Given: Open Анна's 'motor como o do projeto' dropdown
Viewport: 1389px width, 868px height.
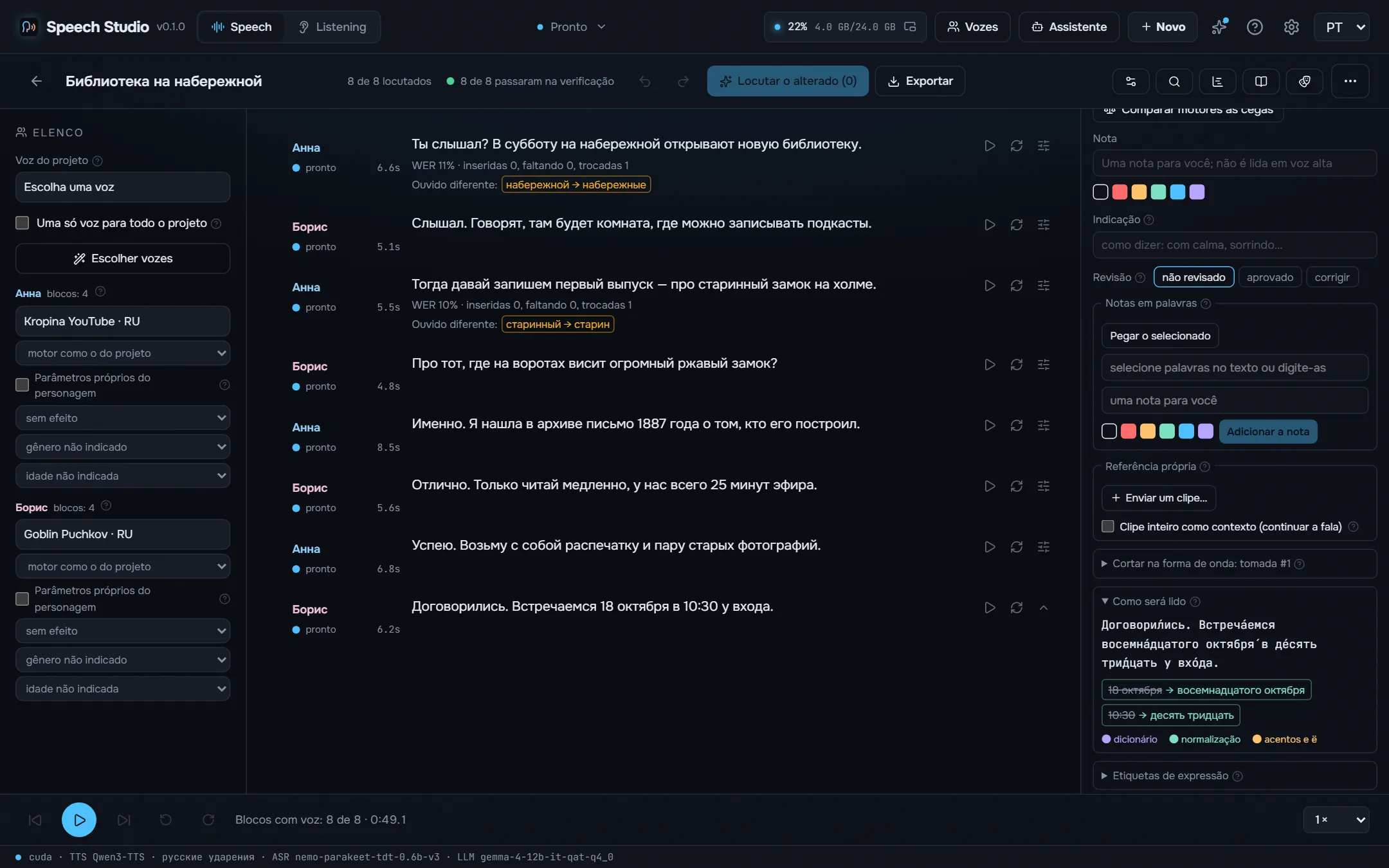Looking at the screenshot, I should pyautogui.click(x=123, y=353).
